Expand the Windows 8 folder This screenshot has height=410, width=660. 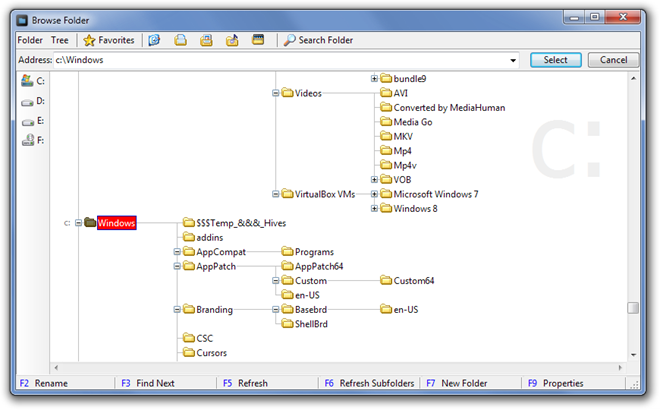pos(374,208)
